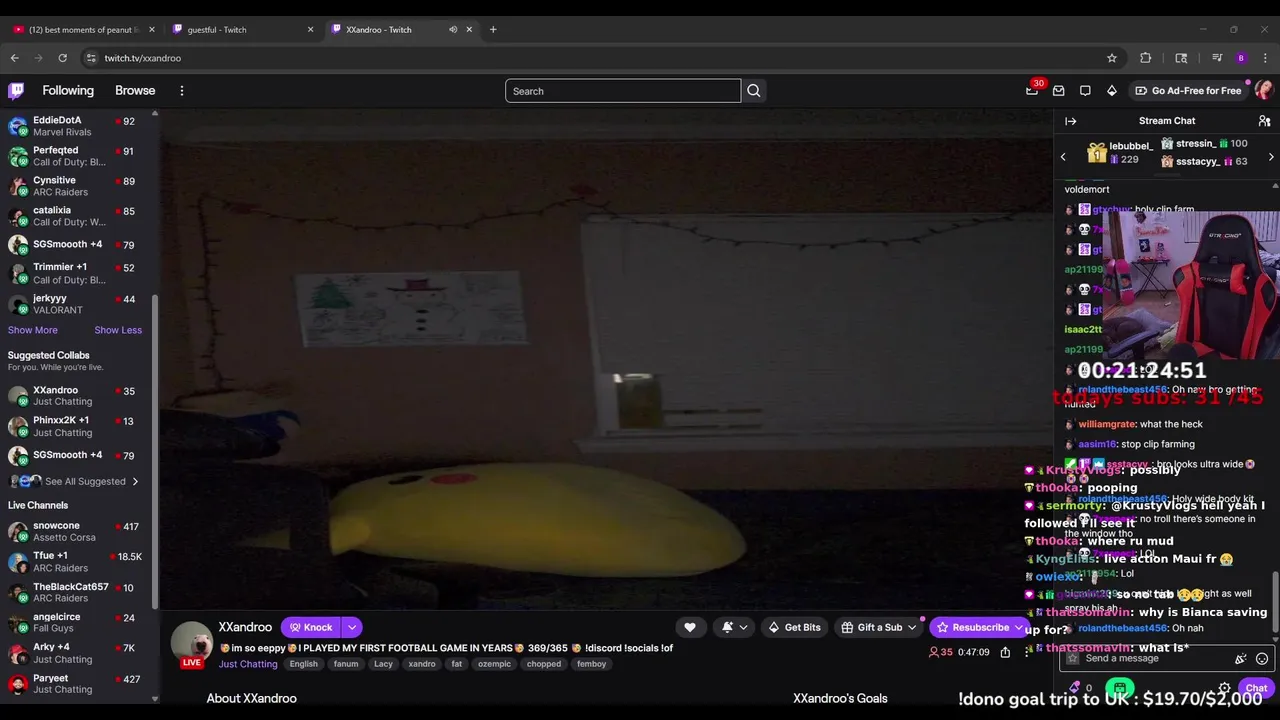Open the tab search screen icon in toolbar
The image size is (1280, 720).
tap(1181, 58)
